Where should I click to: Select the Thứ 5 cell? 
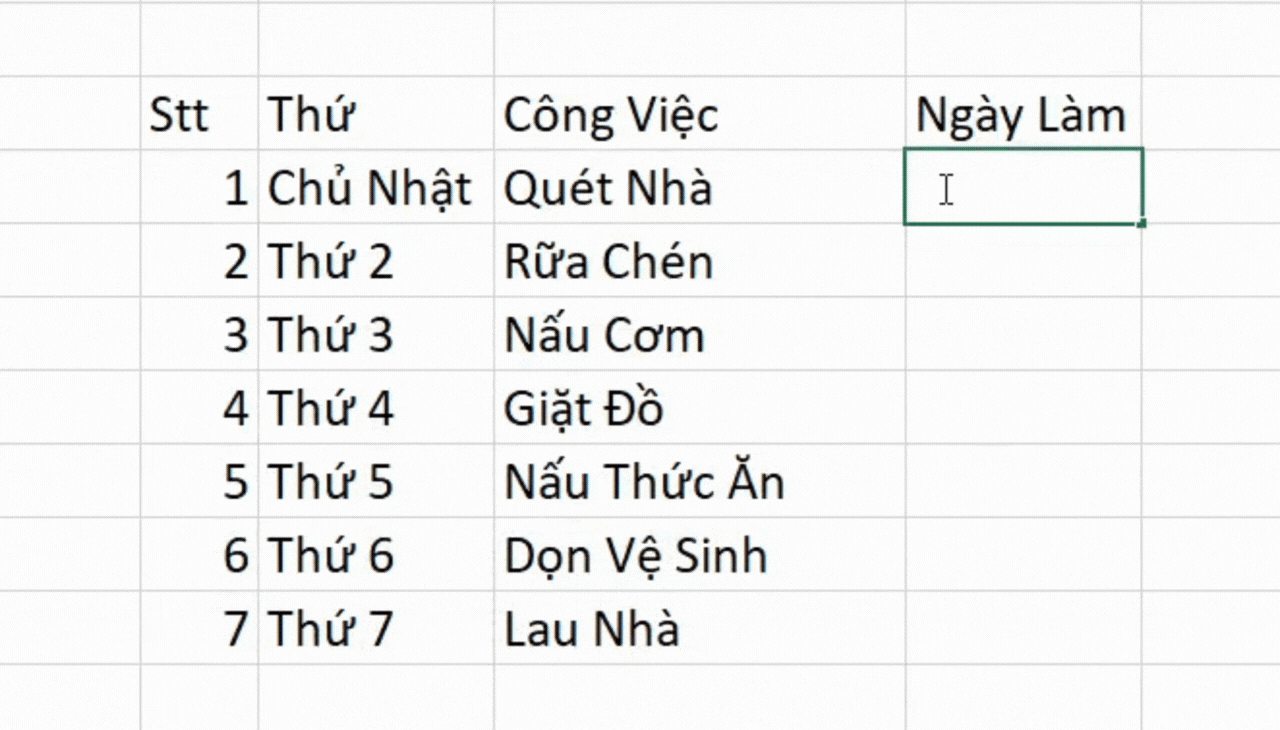(x=376, y=481)
